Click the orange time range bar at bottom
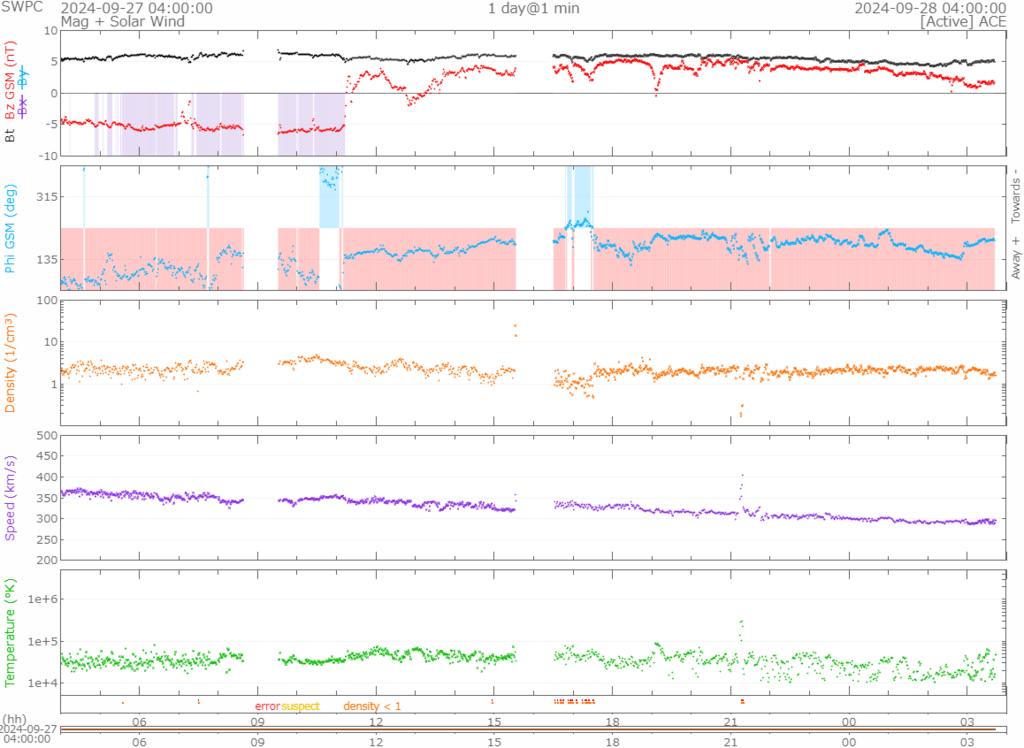 pyautogui.click(x=530, y=729)
